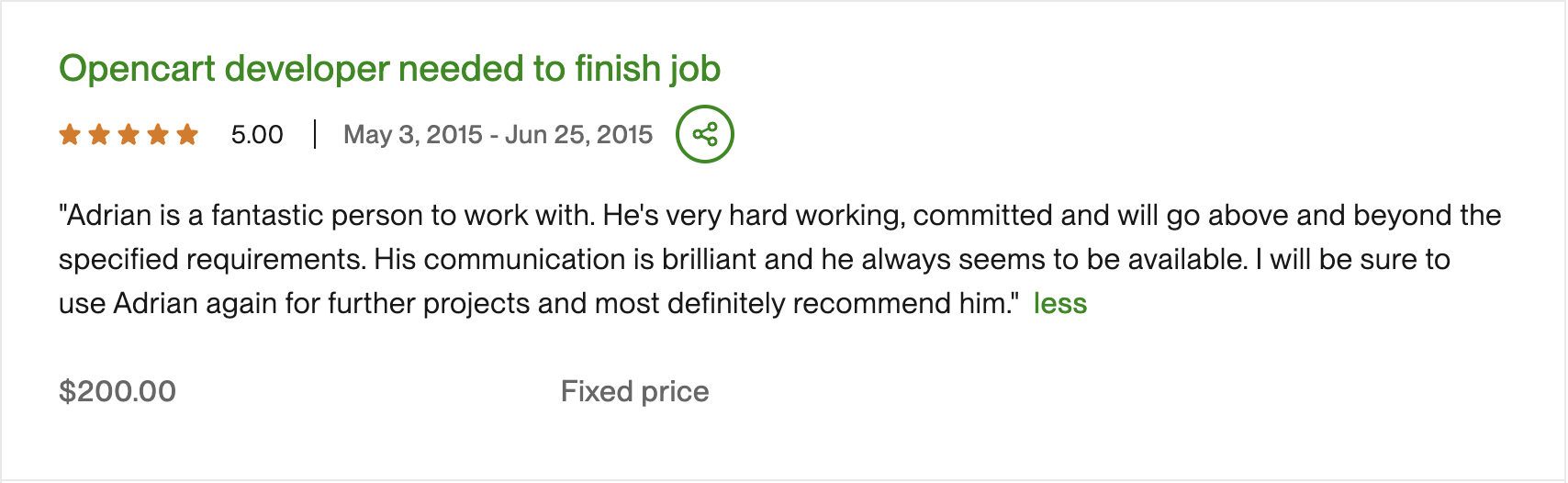Click the words "finish job" in the title
This screenshot has width=1568, height=483.
[x=647, y=69]
